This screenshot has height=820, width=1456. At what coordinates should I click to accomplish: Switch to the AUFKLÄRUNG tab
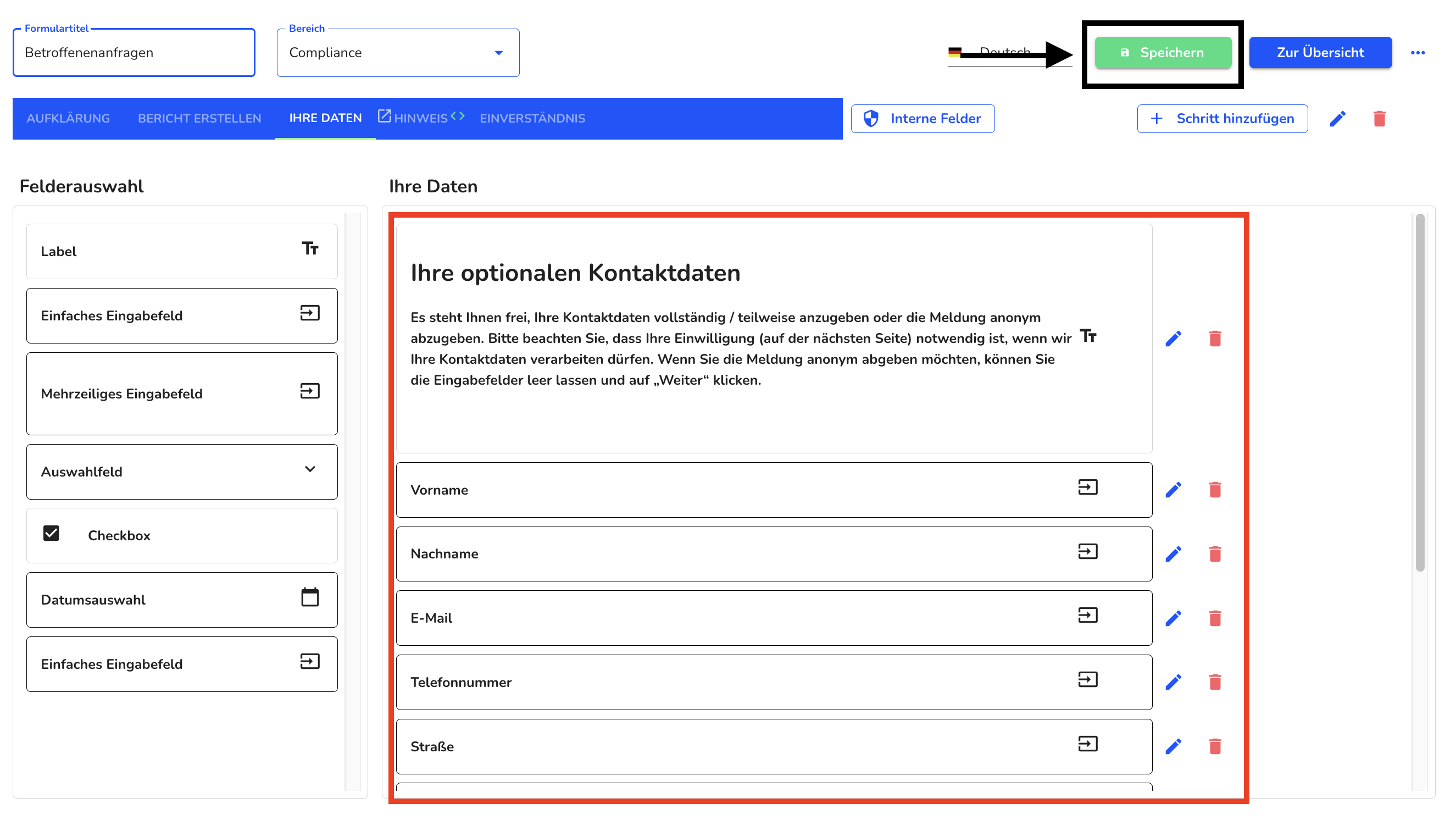pyautogui.click(x=68, y=119)
